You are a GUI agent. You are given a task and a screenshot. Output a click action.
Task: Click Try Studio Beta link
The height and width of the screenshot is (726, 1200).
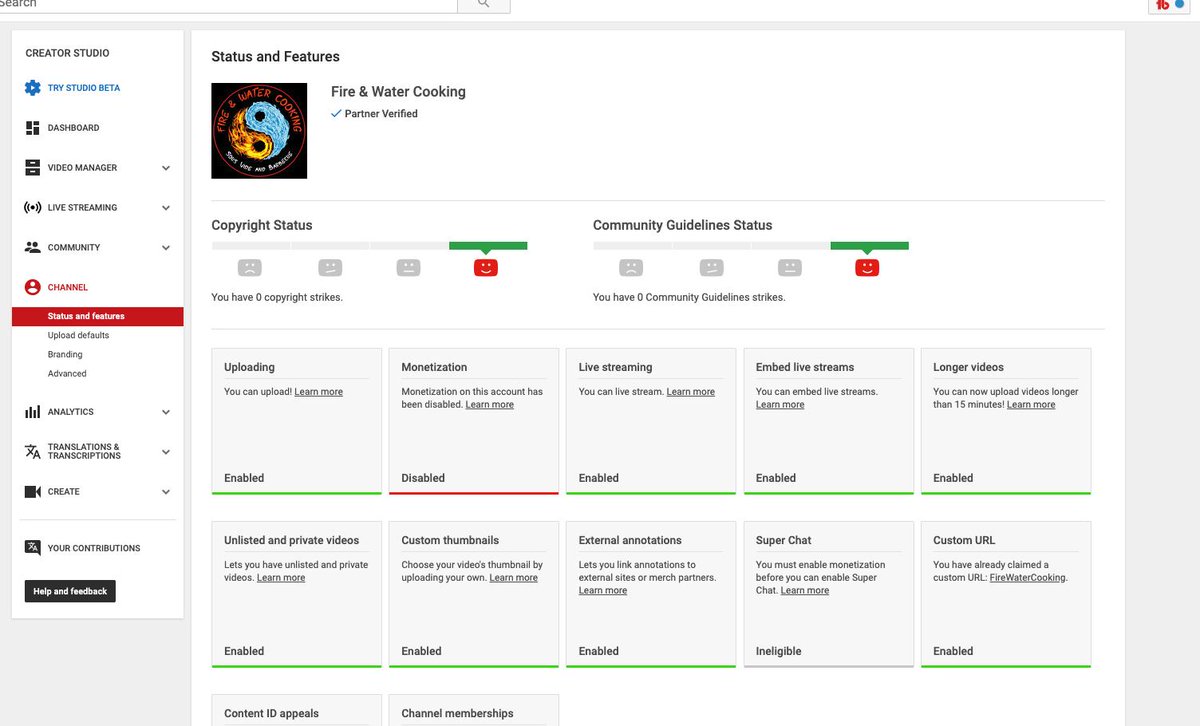click(84, 88)
